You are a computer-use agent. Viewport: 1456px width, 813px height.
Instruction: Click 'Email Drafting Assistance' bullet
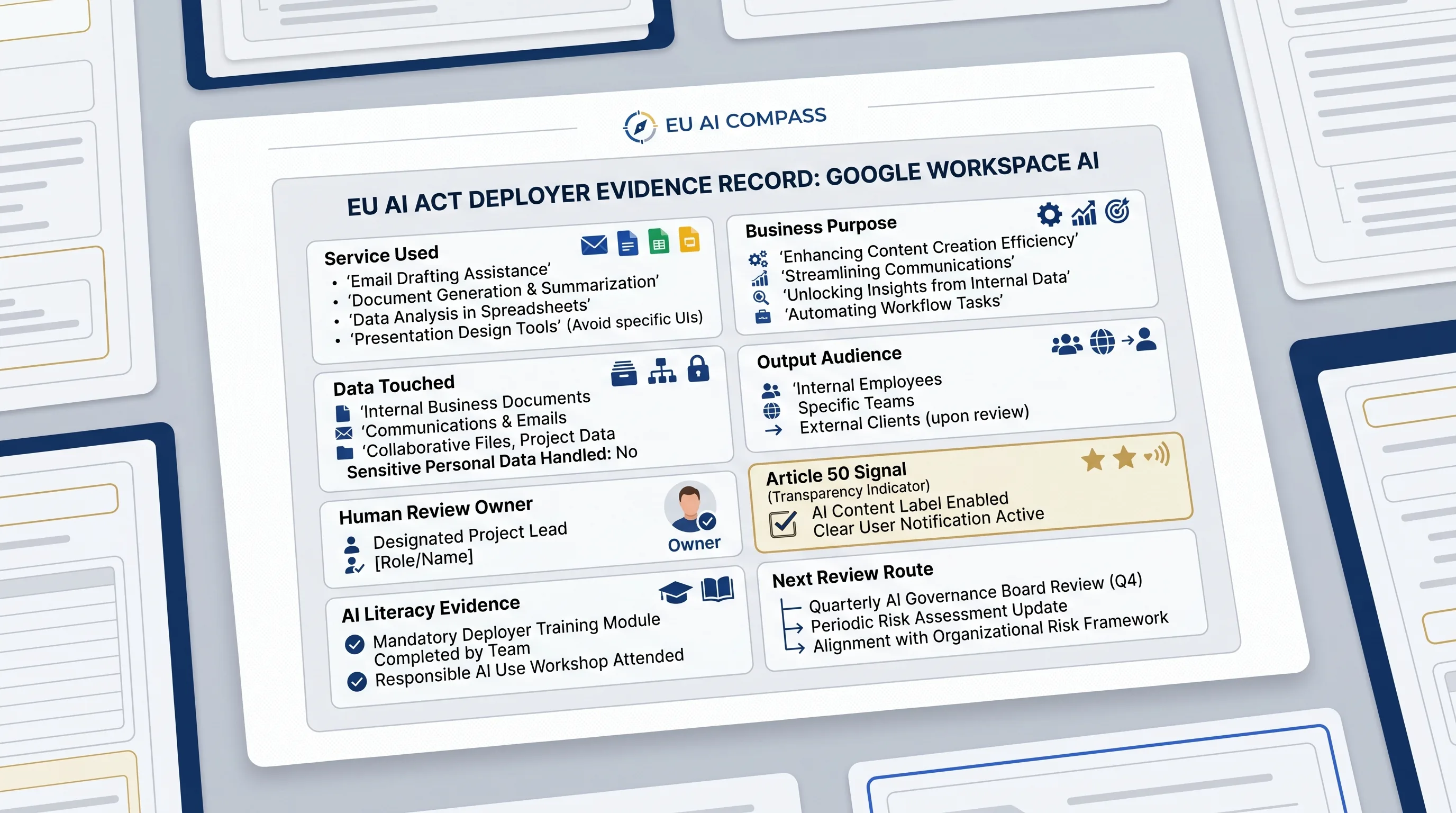[x=449, y=275]
